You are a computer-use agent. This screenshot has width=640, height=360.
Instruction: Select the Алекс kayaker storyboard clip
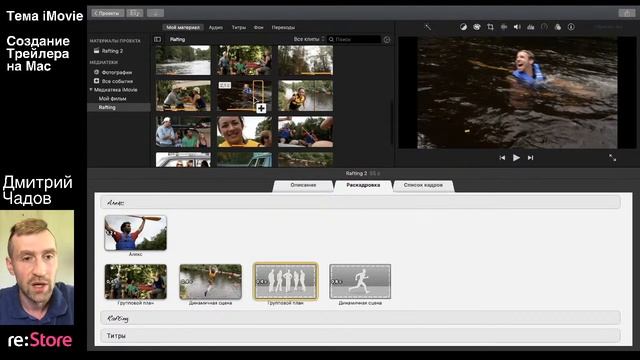[x=136, y=233]
